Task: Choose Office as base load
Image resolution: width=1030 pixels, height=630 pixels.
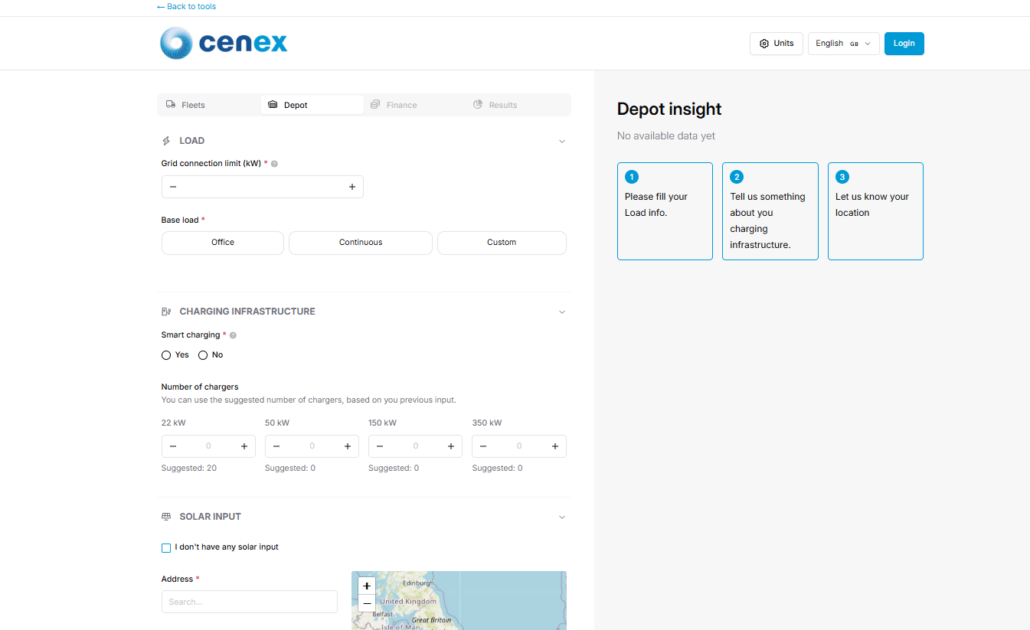Action: [x=223, y=242]
